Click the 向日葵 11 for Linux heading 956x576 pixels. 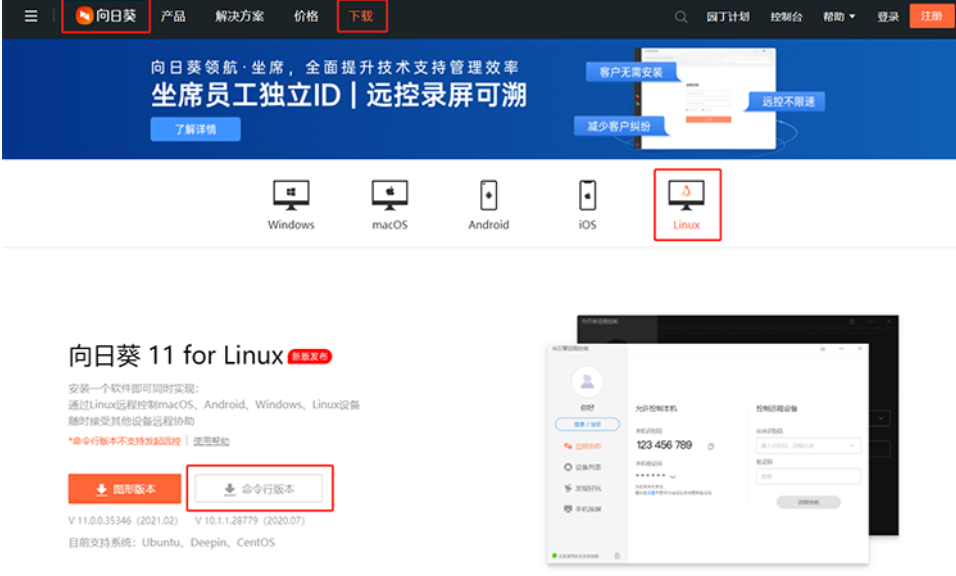tap(176, 355)
